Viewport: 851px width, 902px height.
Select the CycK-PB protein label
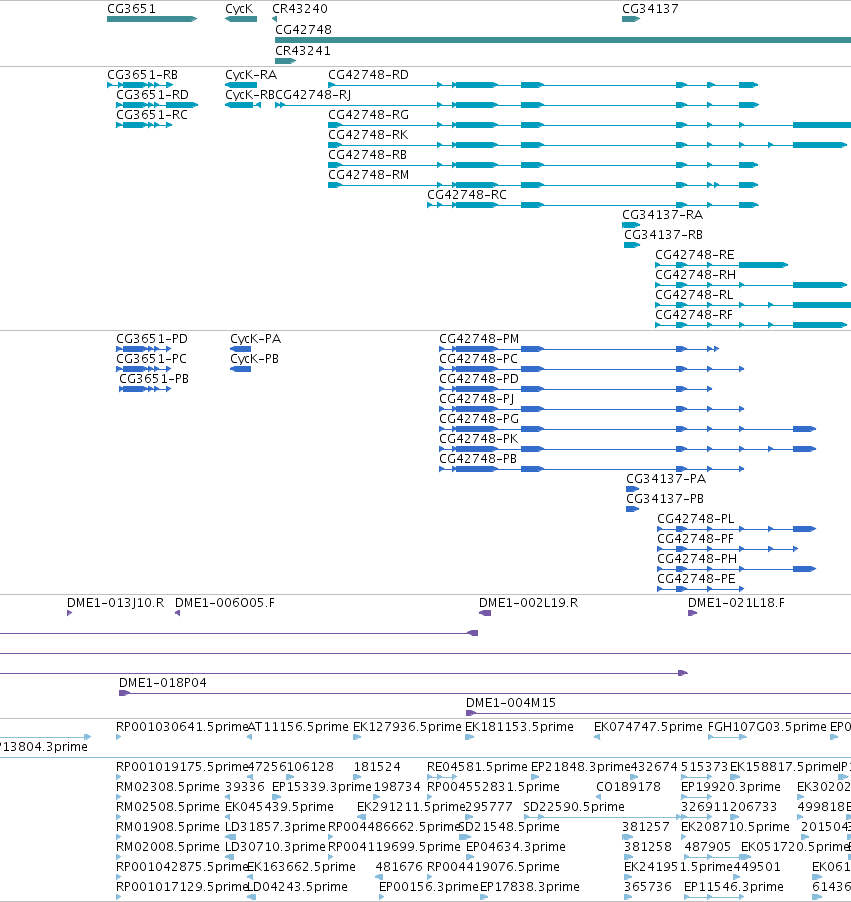(254, 358)
